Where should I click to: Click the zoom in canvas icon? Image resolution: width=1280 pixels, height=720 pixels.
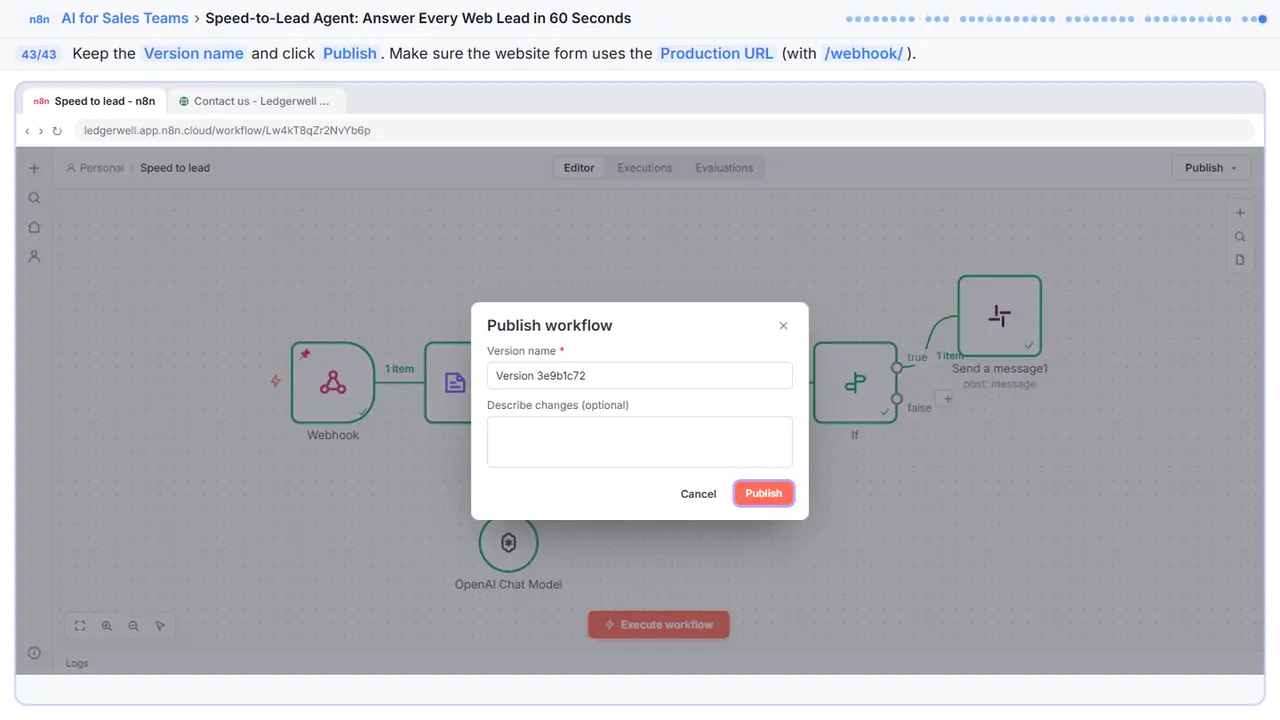coord(107,626)
